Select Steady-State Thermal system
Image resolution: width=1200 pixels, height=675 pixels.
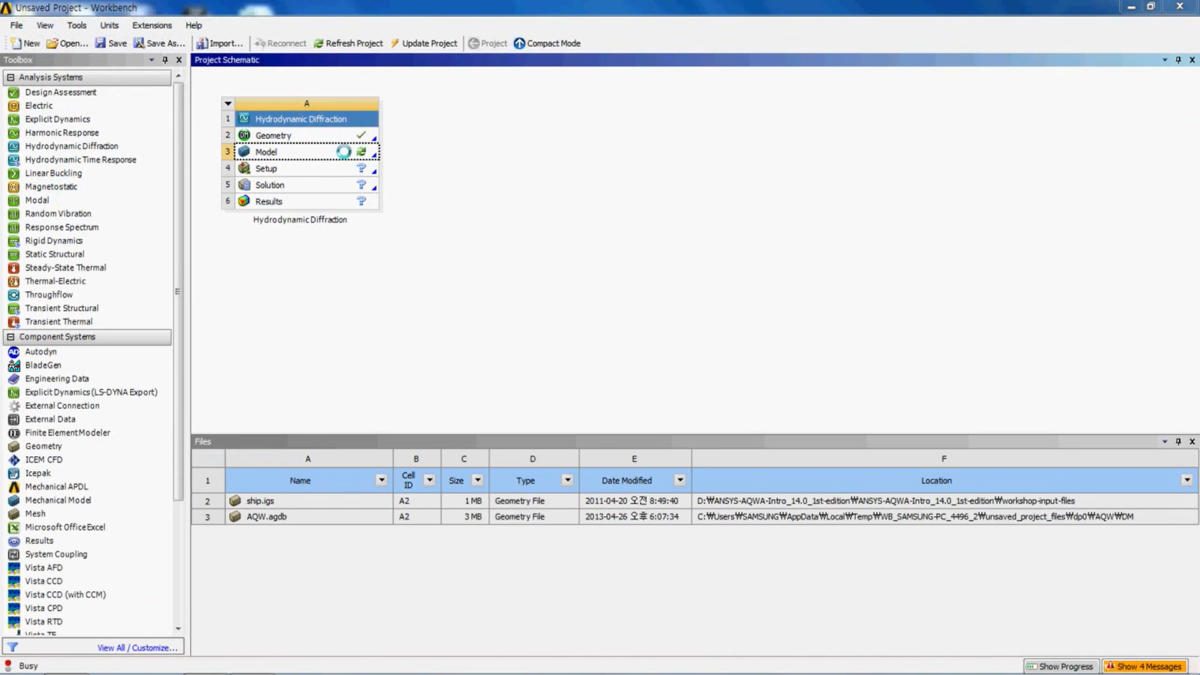click(x=65, y=268)
